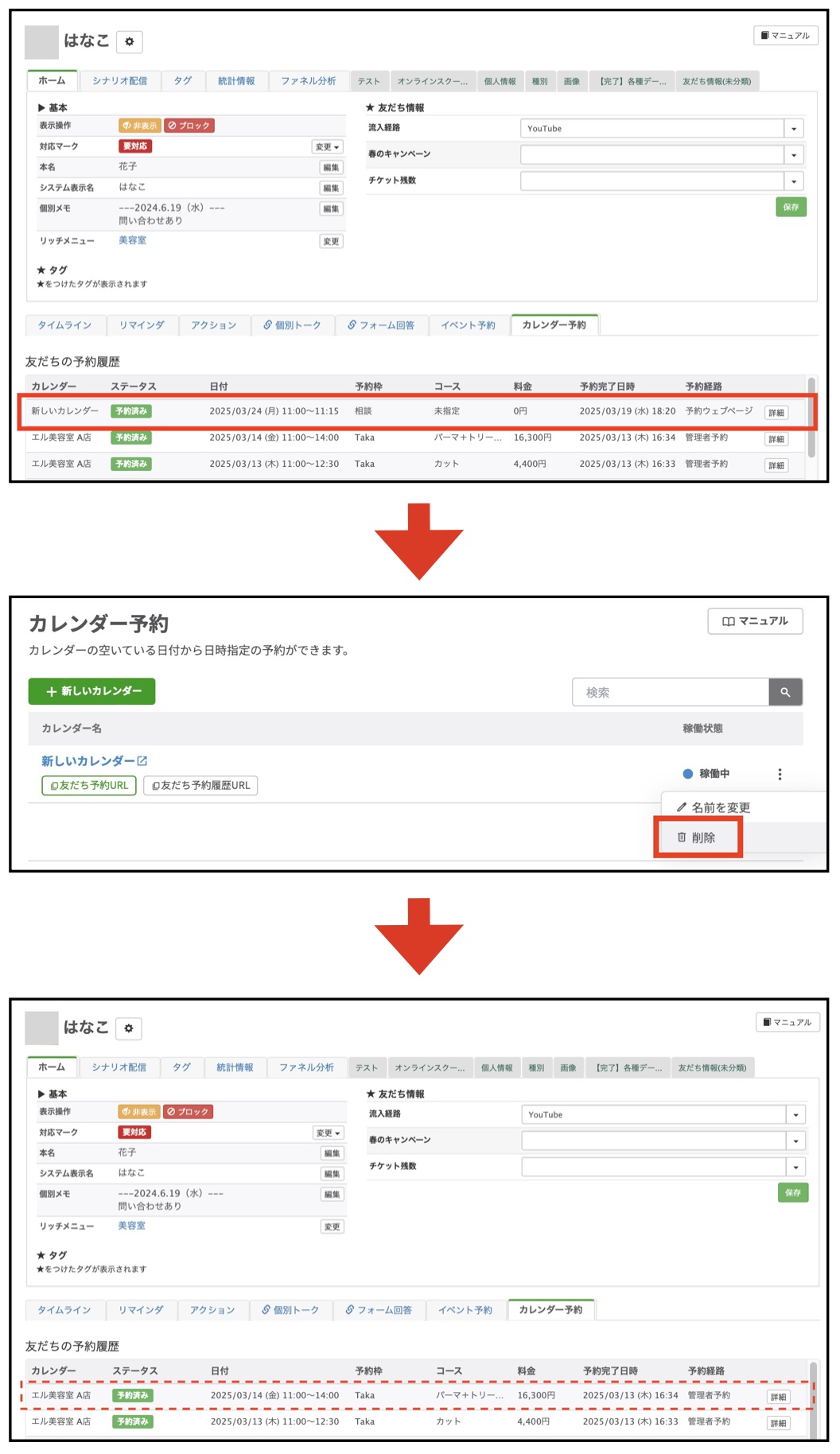Viewport: 840px width, 1454px height.
Task: Click 編集 for 本名 in top screenshot
Action: (331, 168)
